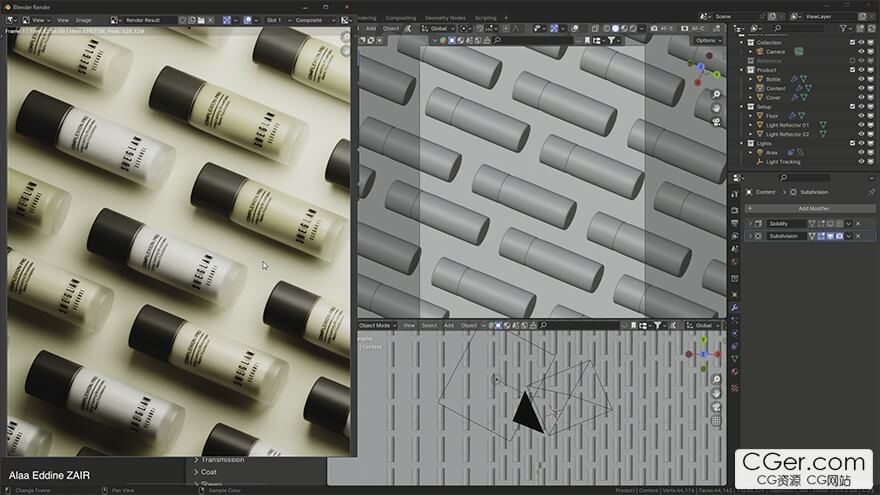880x495 pixels.
Task: Toggle Subdivision modifier render camera icon
Action: click(839, 236)
